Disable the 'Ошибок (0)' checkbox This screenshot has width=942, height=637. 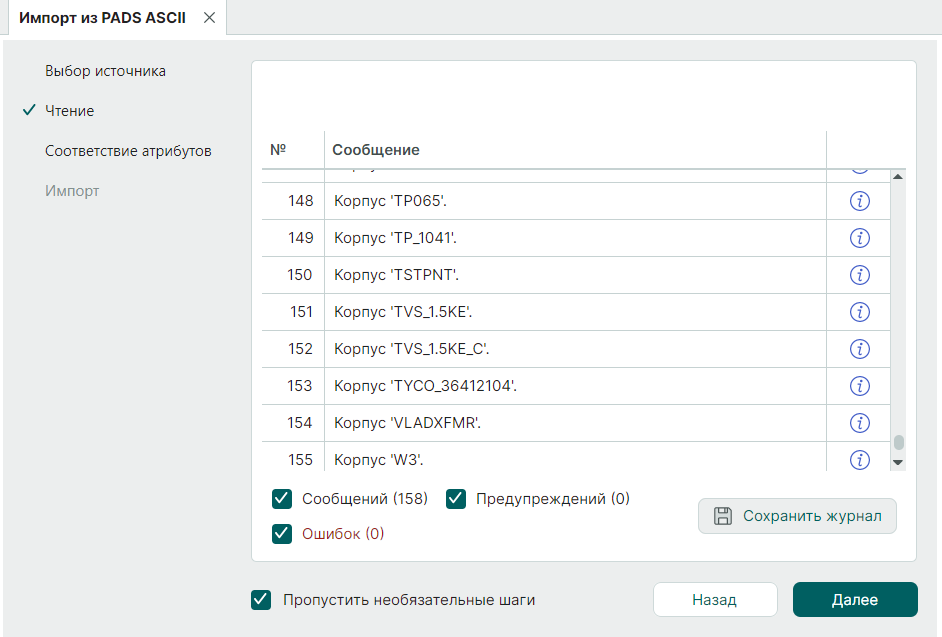pyautogui.click(x=282, y=534)
